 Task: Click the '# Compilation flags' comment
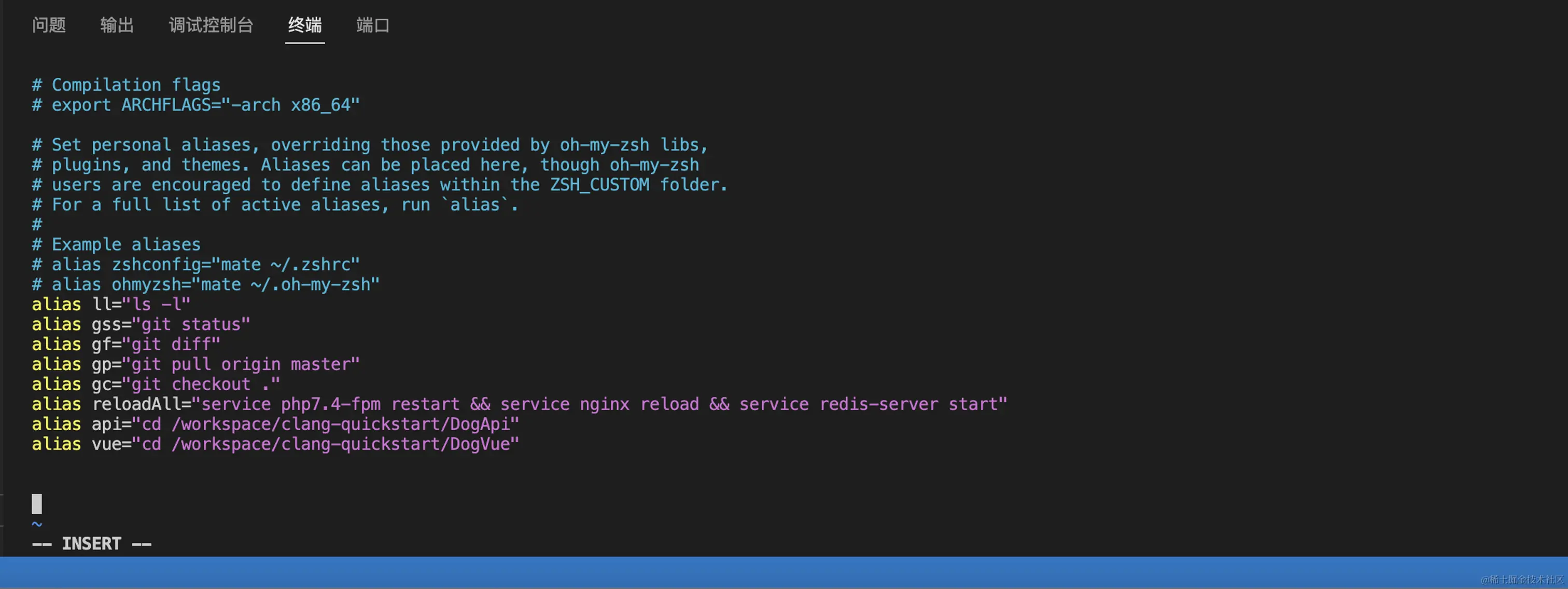click(126, 85)
